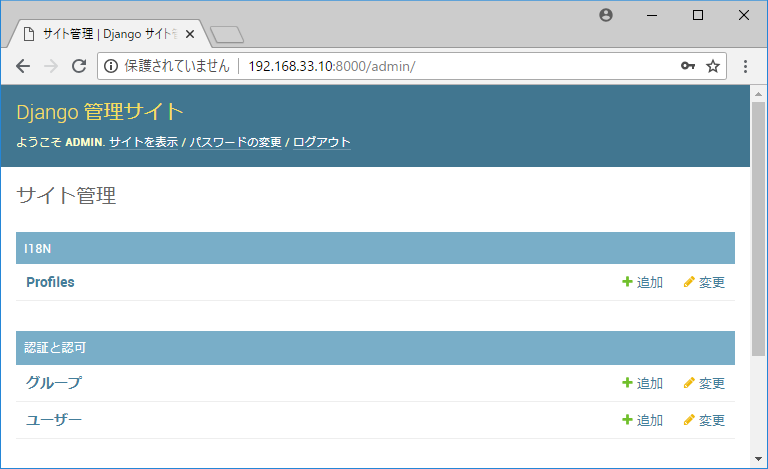
Task: Open the サイトを表示 link
Action: [143, 143]
